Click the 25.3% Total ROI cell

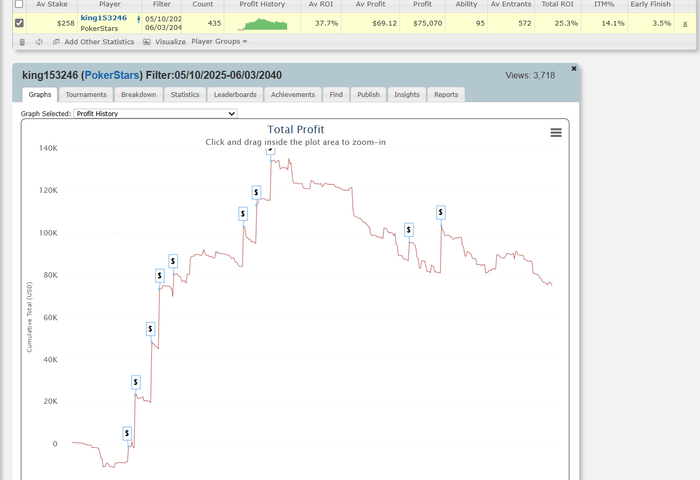558,23
